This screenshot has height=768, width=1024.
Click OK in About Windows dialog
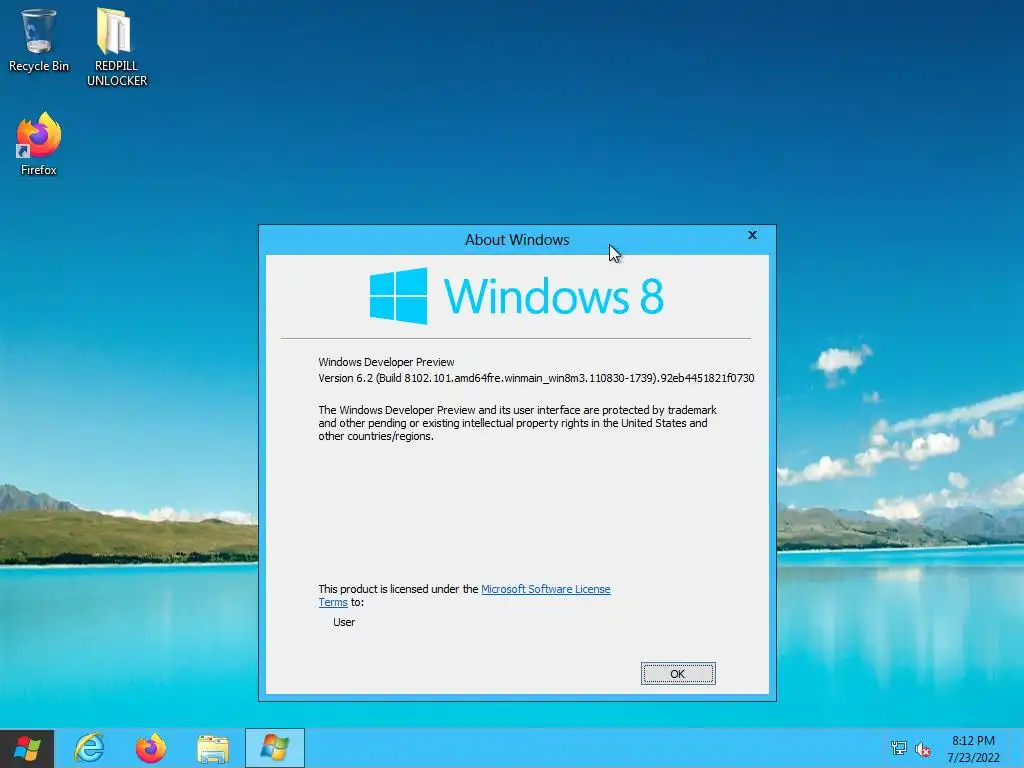[678, 673]
